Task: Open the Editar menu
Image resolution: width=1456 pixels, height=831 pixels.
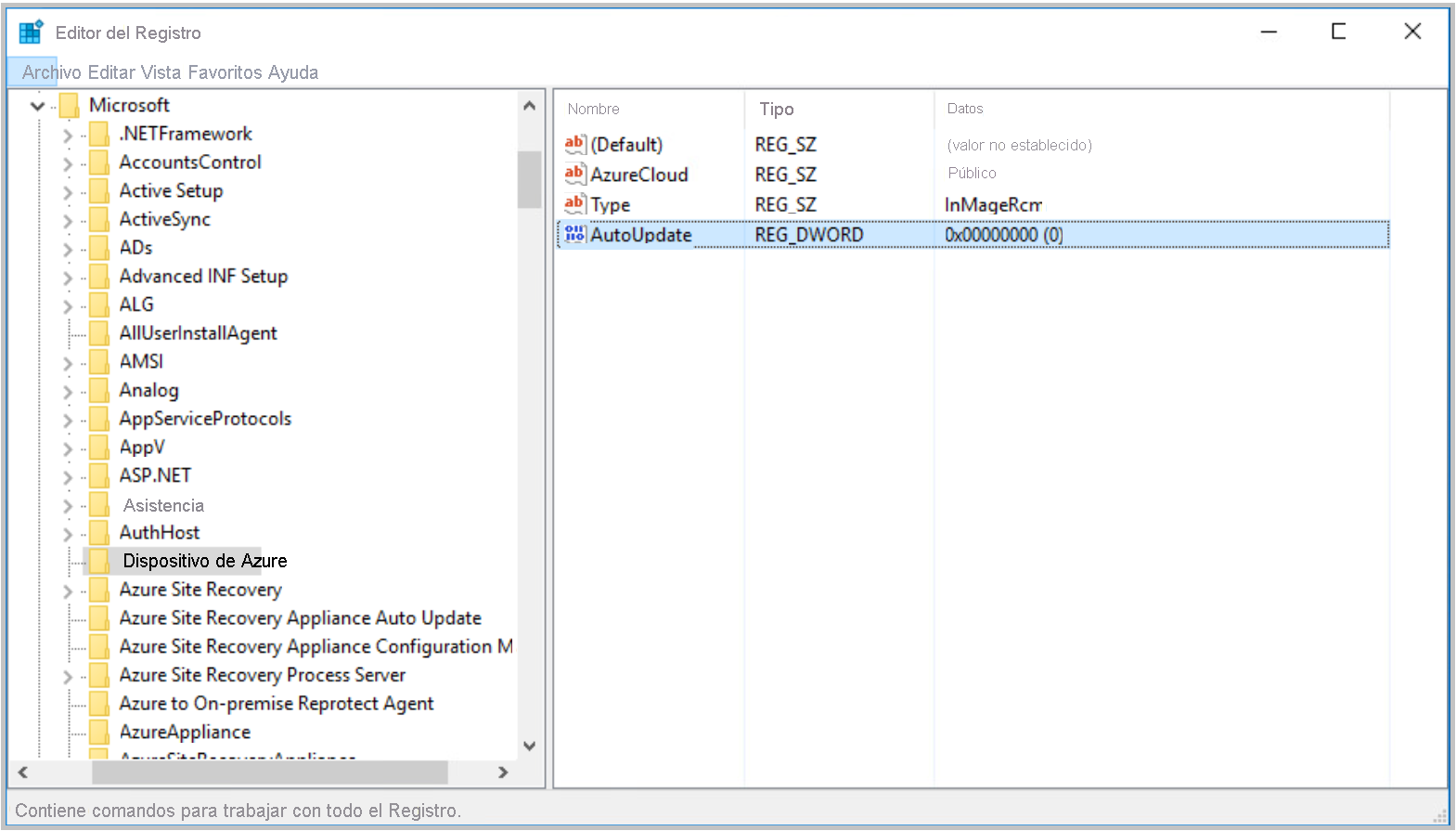Action: coord(111,72)
